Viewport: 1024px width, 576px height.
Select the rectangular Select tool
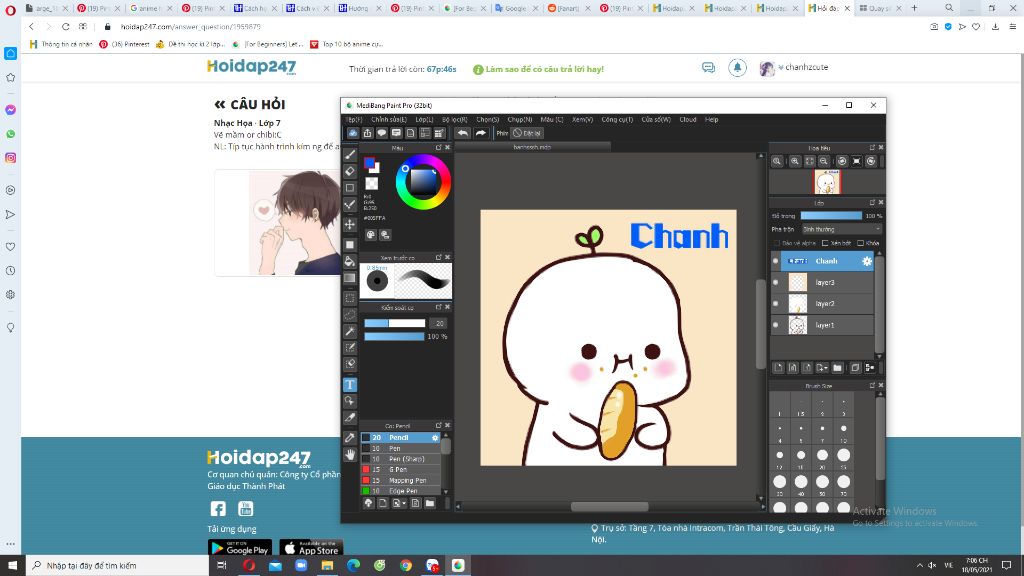pos(350,298)
